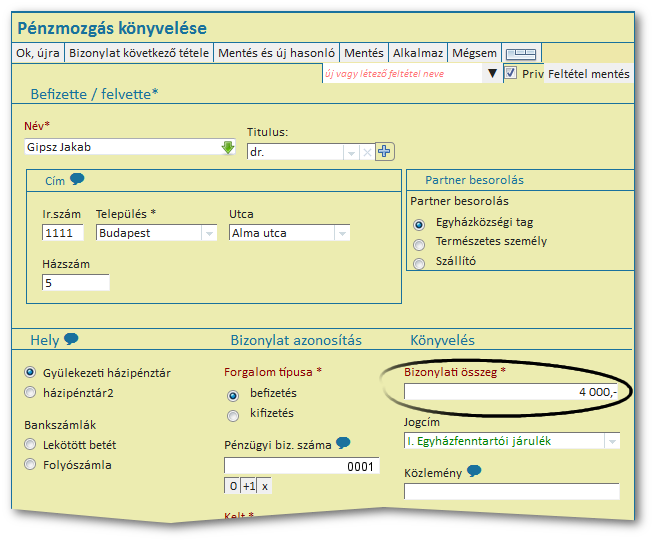Clear the Titulus value with the x icon
The image size is (658, 546).
tap(366, 152)
